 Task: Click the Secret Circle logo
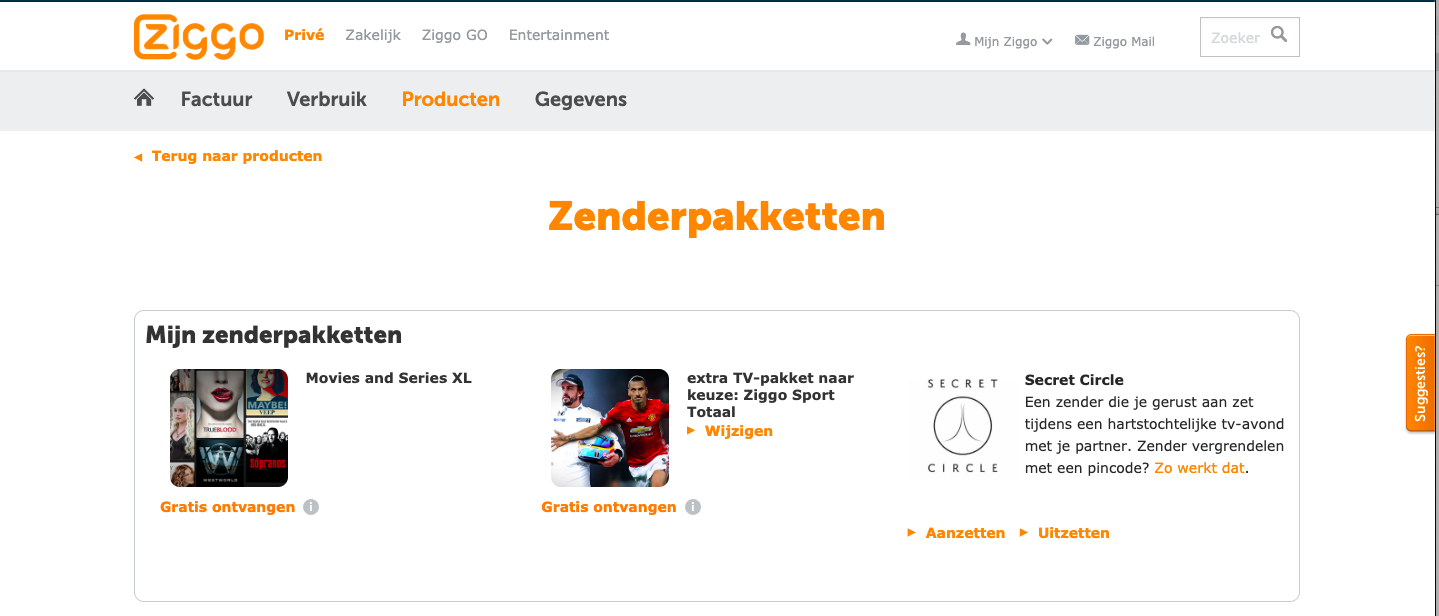point(962,427)
